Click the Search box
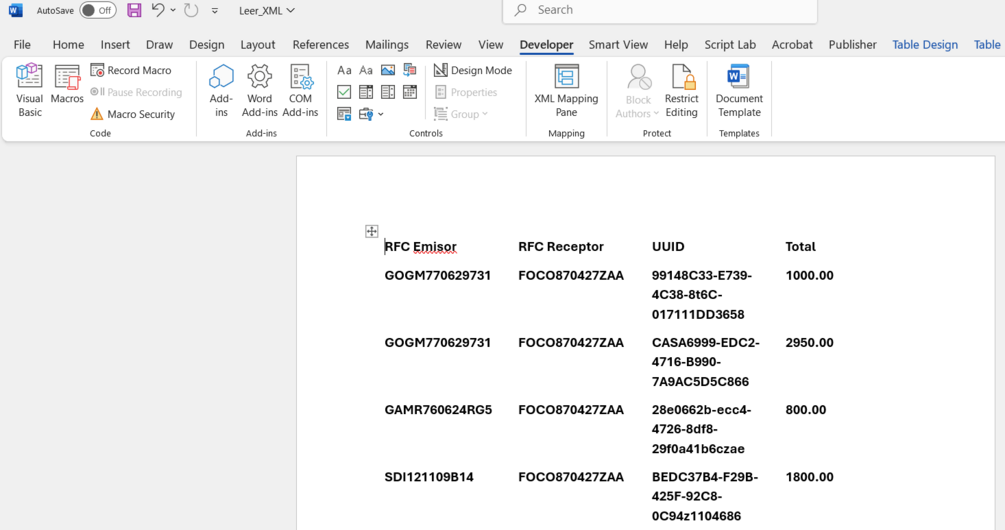Viewport: 1005px width, 530px height. point(660,10)
